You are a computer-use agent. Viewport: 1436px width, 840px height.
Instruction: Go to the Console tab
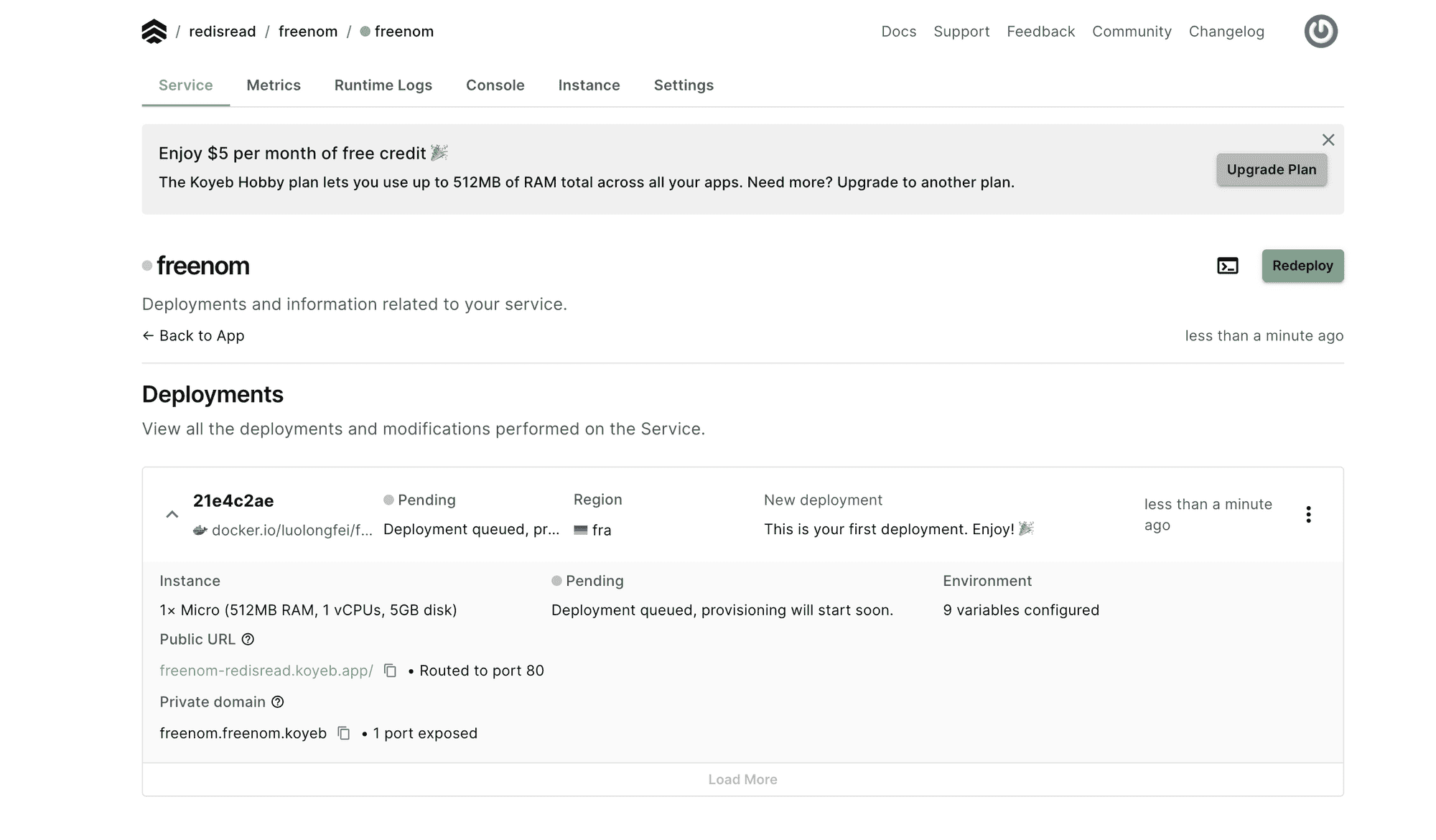coord(495,85)
